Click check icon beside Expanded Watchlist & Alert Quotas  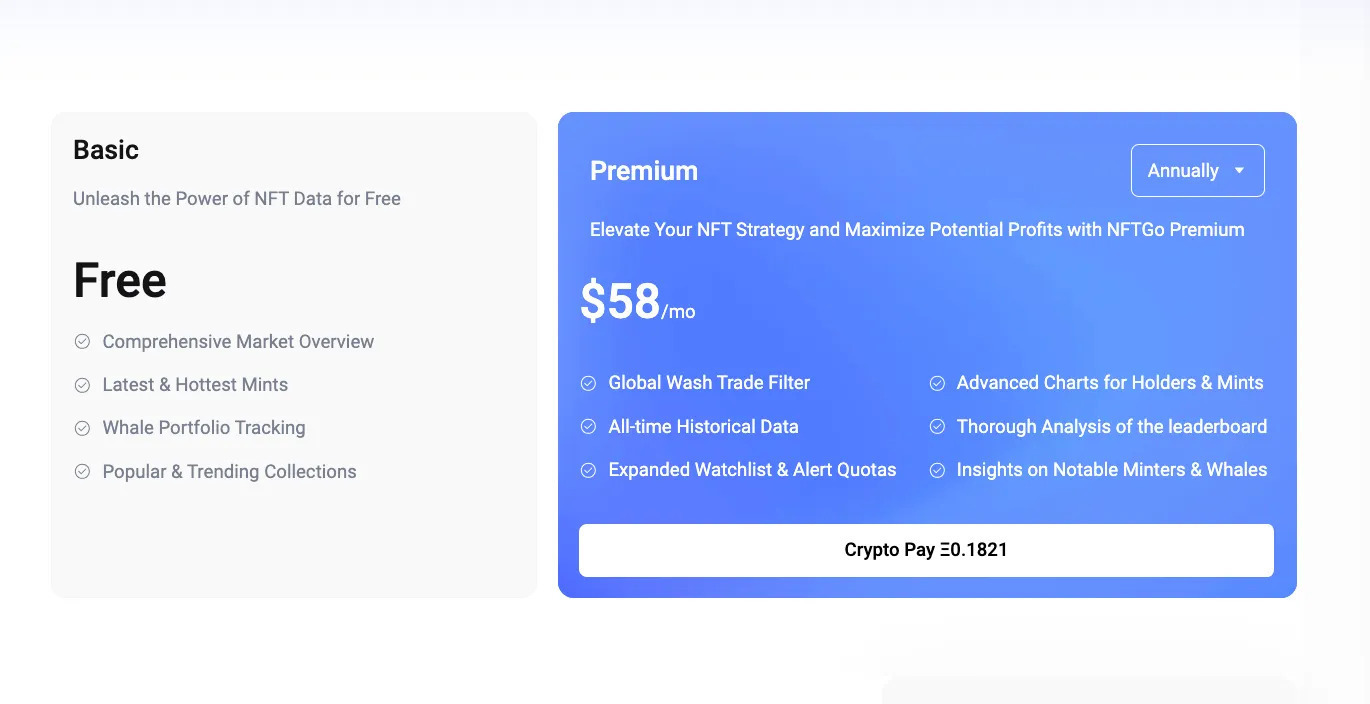pyautogui.click(x=588, y=470)
